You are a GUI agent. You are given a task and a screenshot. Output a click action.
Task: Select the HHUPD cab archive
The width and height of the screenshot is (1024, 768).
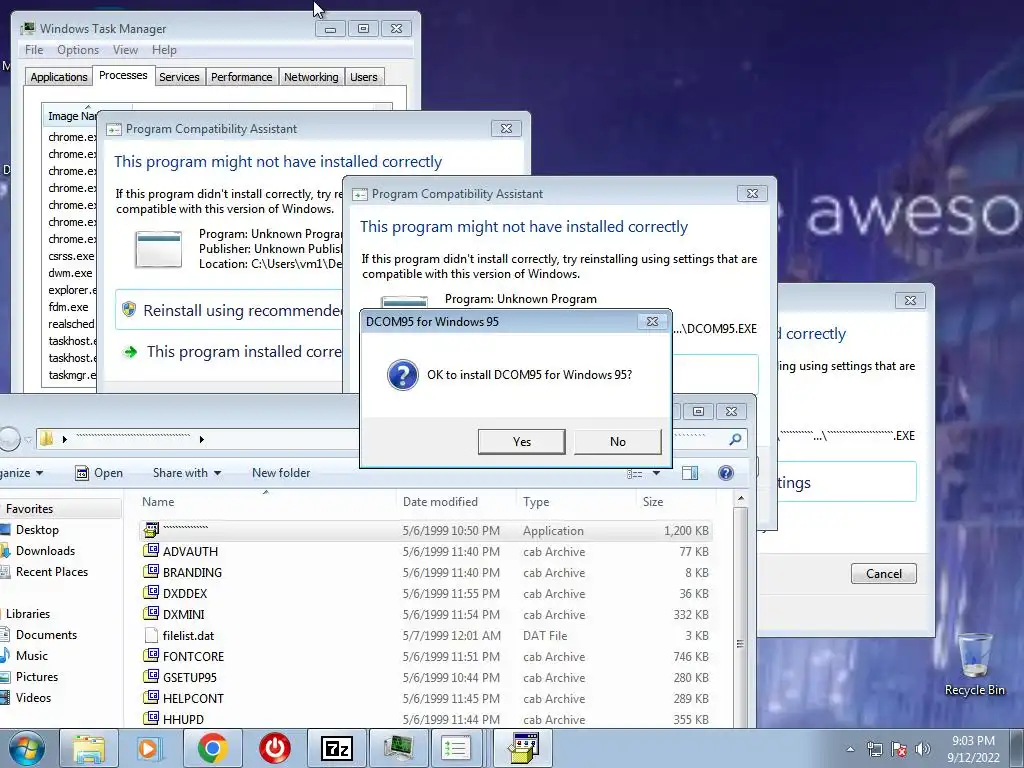click(x=426, y=719)
